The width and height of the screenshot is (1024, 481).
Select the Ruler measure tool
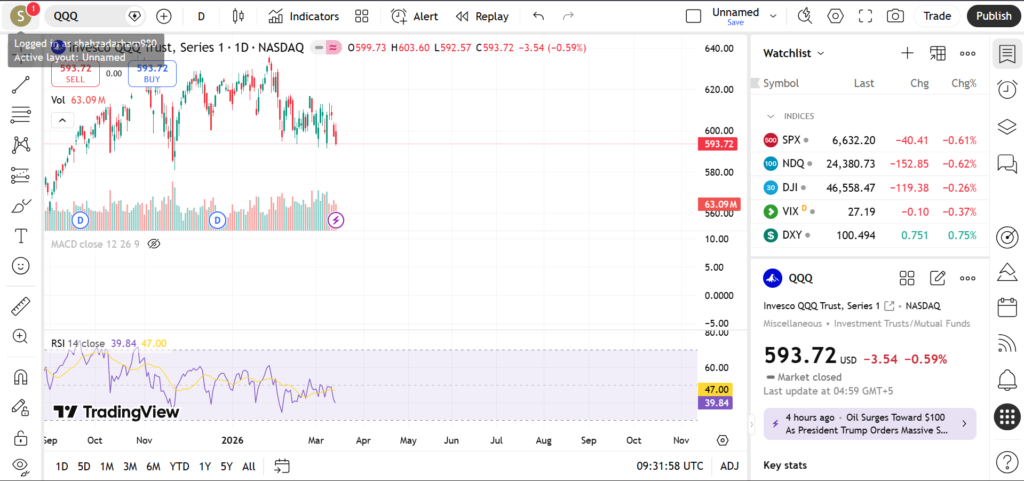click(20, 306)
